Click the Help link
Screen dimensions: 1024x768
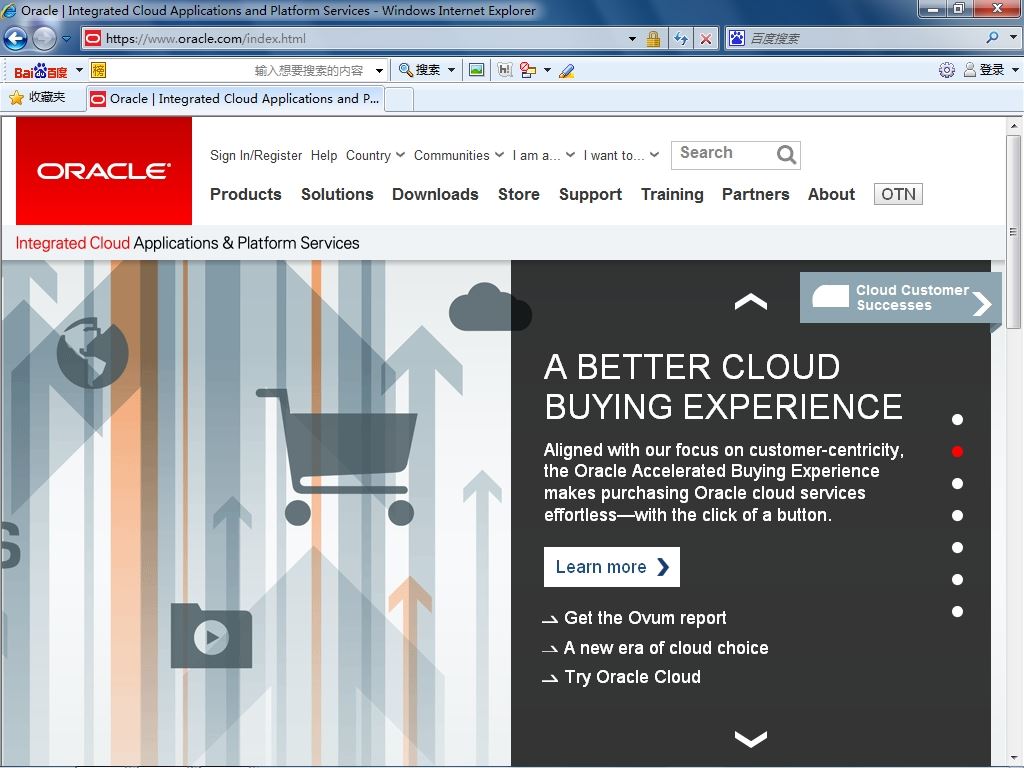pyautogui.click(x=324, y=155)
